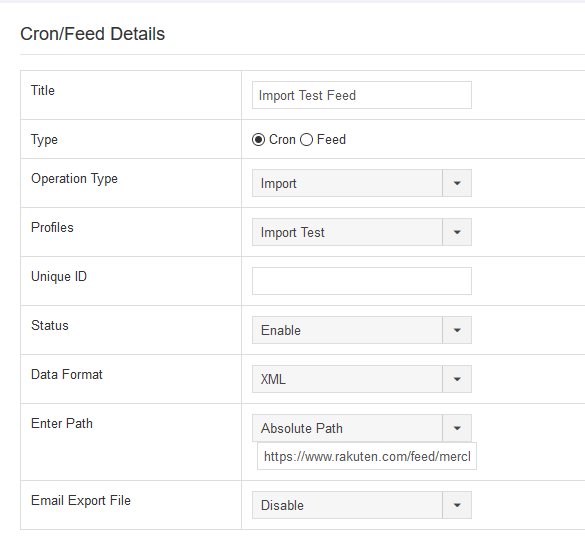Select the Feed radio button
585x547 pixels.
pyautogui.click(x=306, y=140)
